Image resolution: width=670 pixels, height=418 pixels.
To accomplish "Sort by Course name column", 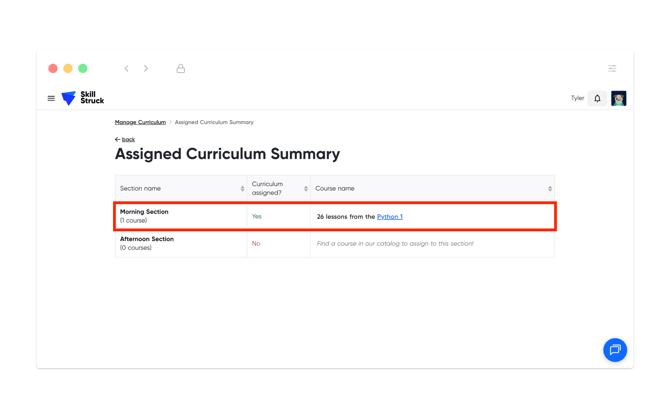I will pyautogui.click(x=549, y=188).
